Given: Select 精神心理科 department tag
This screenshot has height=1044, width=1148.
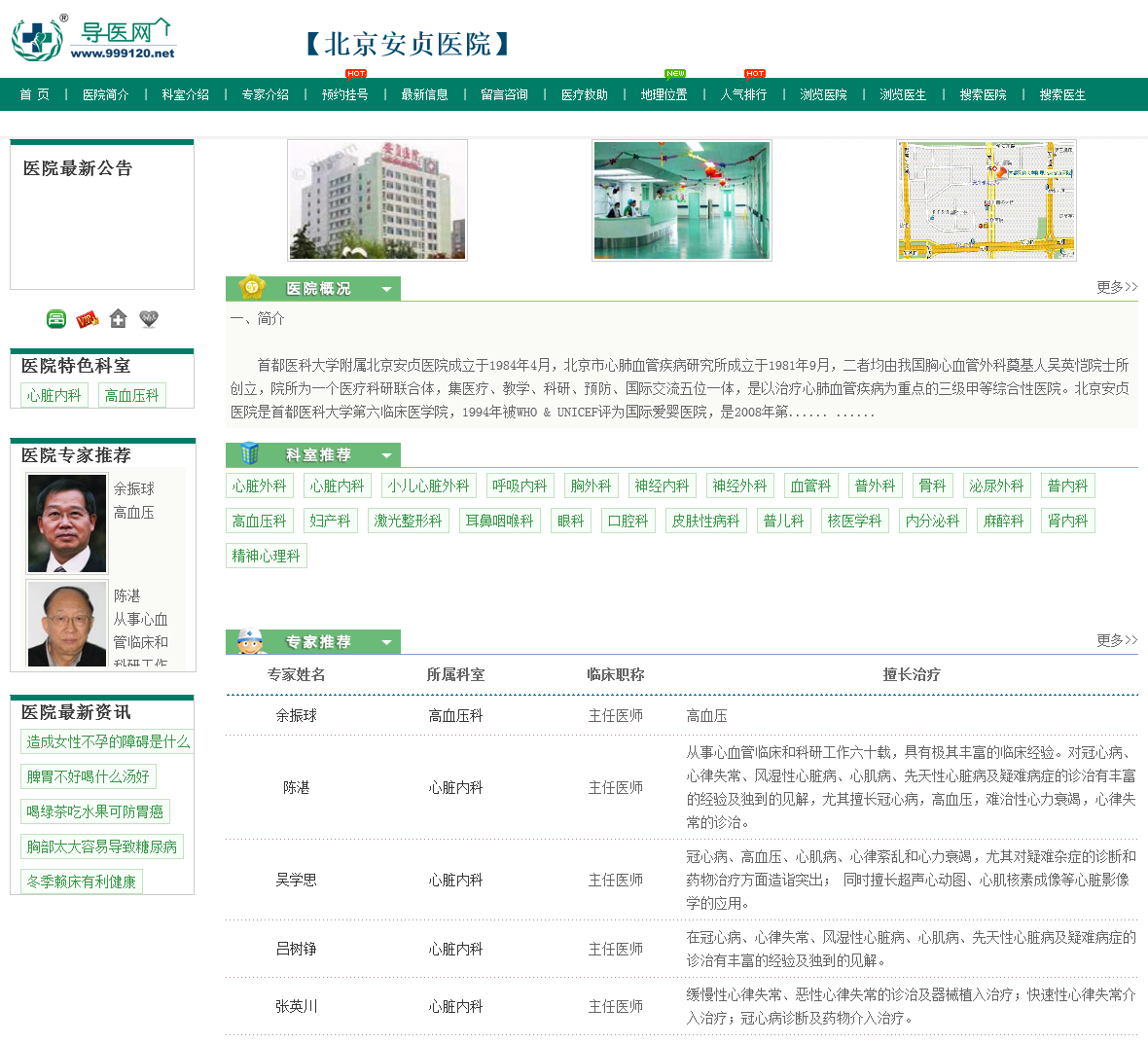Looking at the screenshot, I should click(x=266, y=557).
